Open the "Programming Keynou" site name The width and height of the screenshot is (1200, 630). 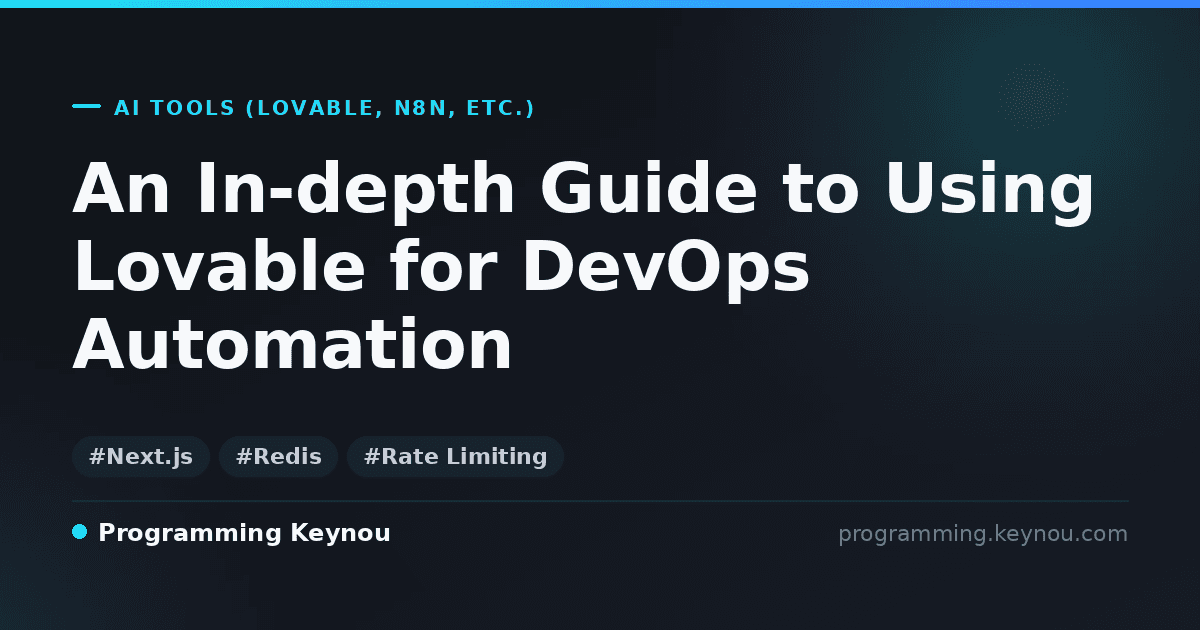coord(244,533)
